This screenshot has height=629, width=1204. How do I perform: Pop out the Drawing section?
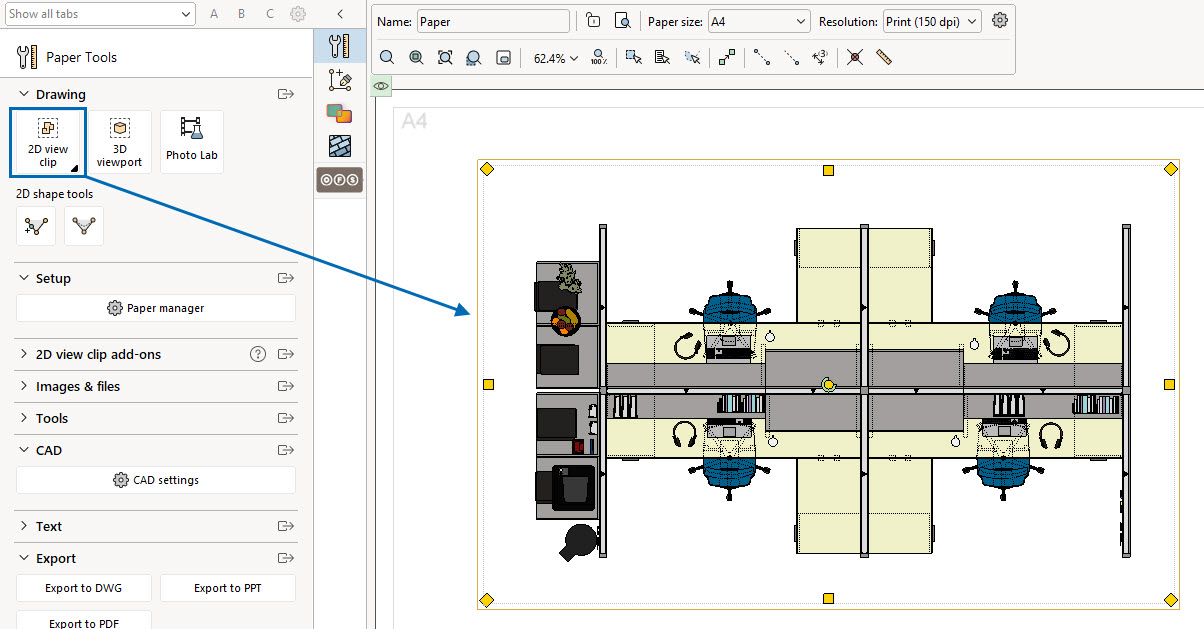coord(286,94)
